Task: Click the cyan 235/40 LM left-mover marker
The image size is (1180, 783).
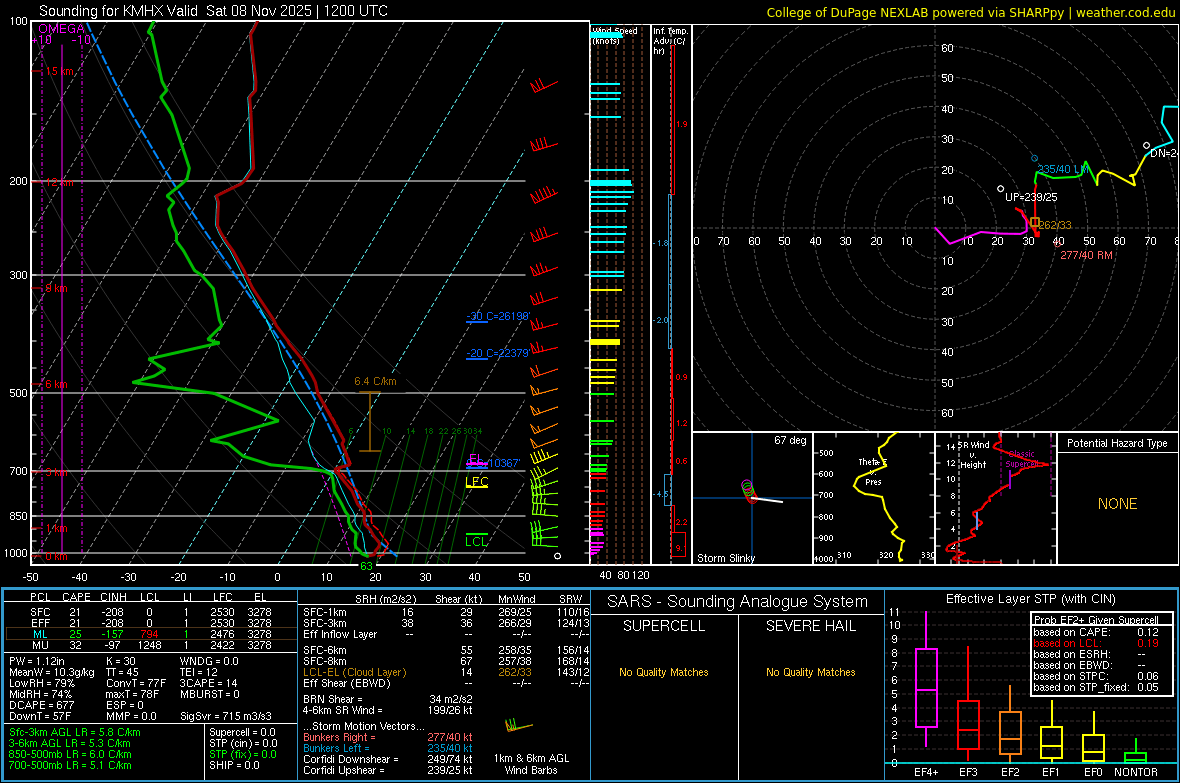Action: 1034,159
